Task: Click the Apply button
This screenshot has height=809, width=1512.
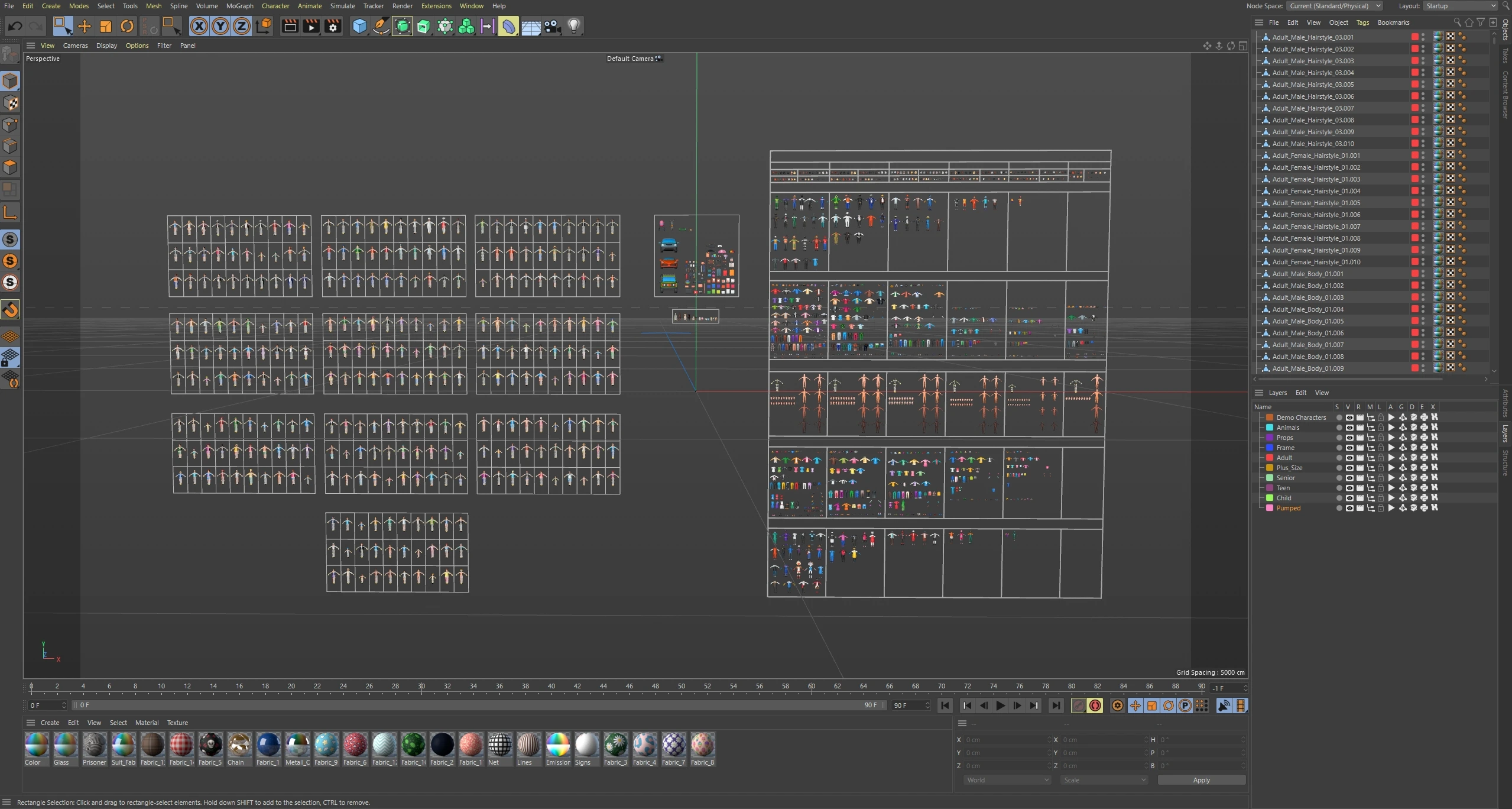Action: pos(1201,780)
